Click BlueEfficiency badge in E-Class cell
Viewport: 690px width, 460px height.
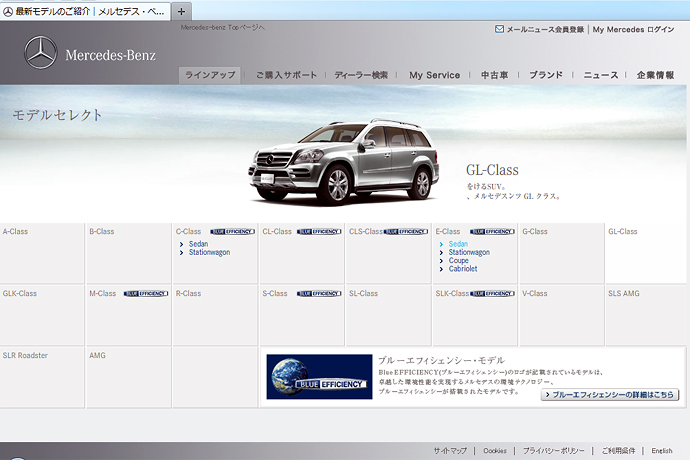click(x=492, y=232)
